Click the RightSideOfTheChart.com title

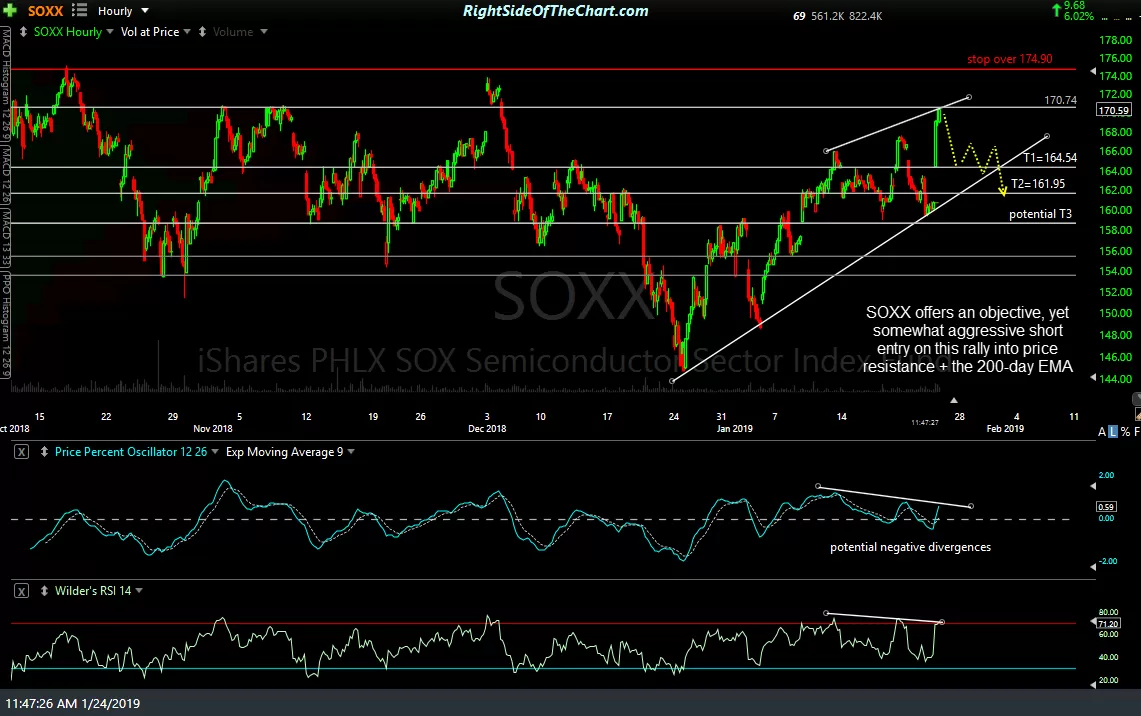click(x=555, y=11)
